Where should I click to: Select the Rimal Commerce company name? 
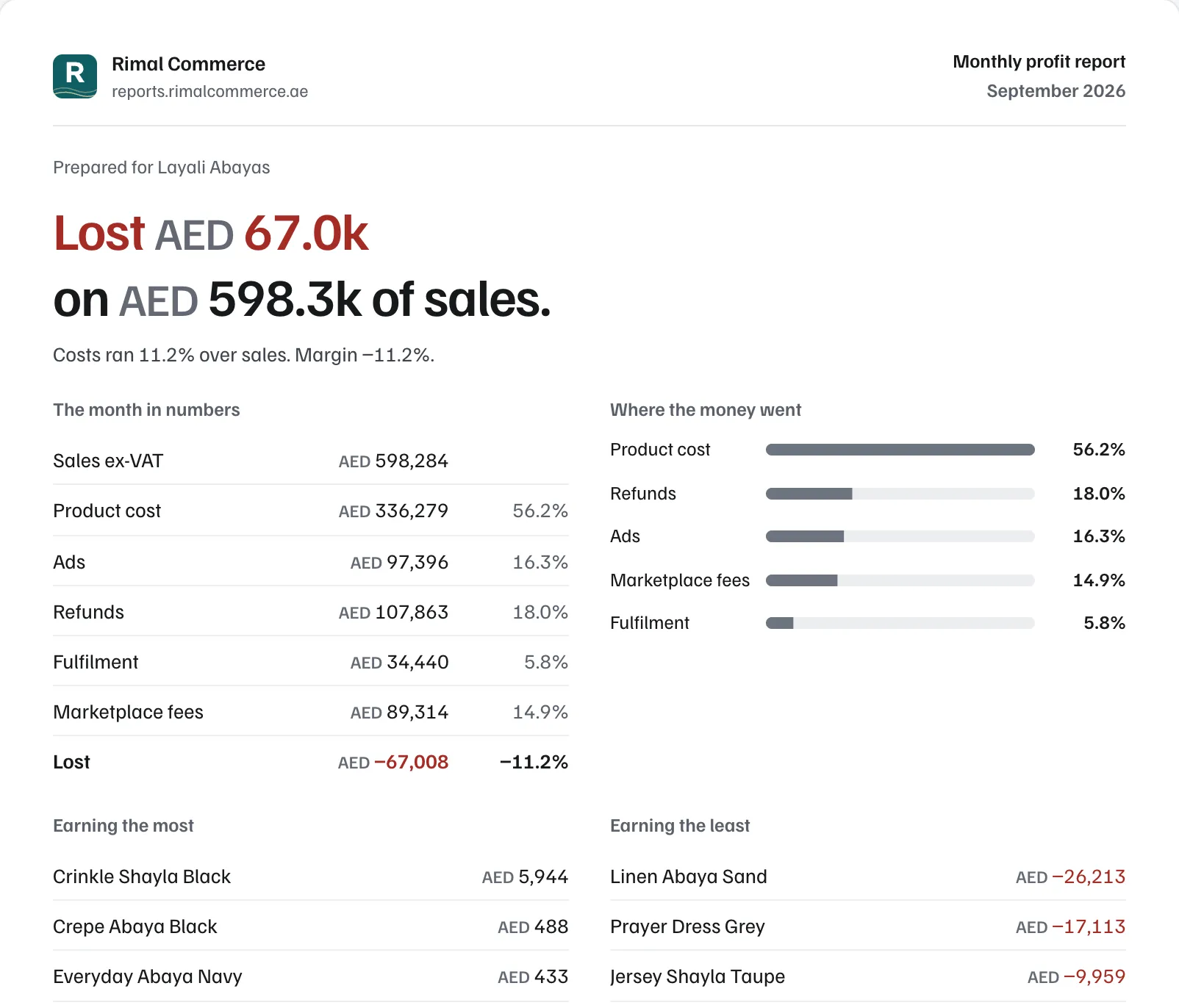pyautogui.click(x=188, y=64)
